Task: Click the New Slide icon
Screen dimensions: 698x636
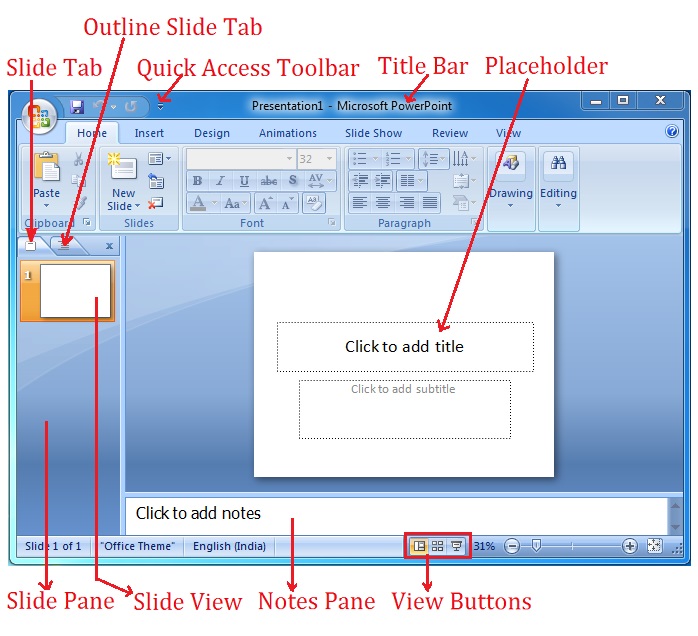Action: click(x=122, y=166)
